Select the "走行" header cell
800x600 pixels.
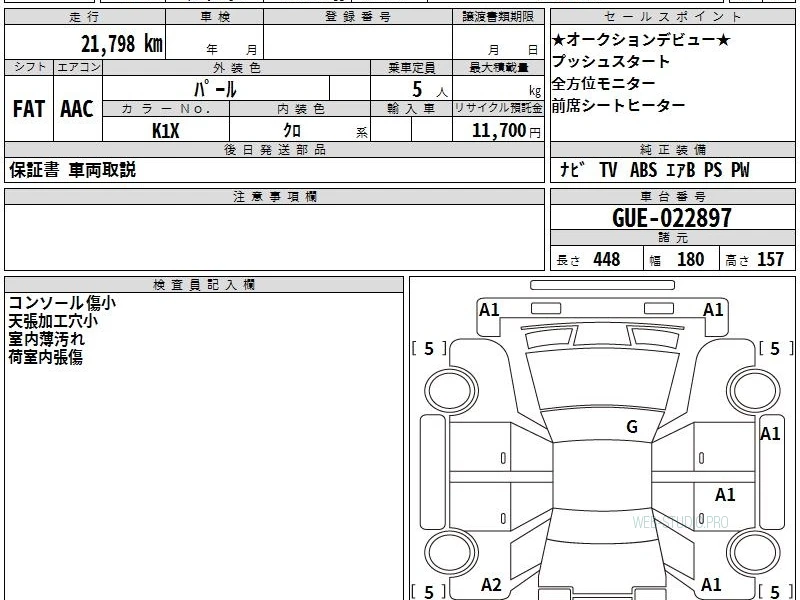(85, 17)
